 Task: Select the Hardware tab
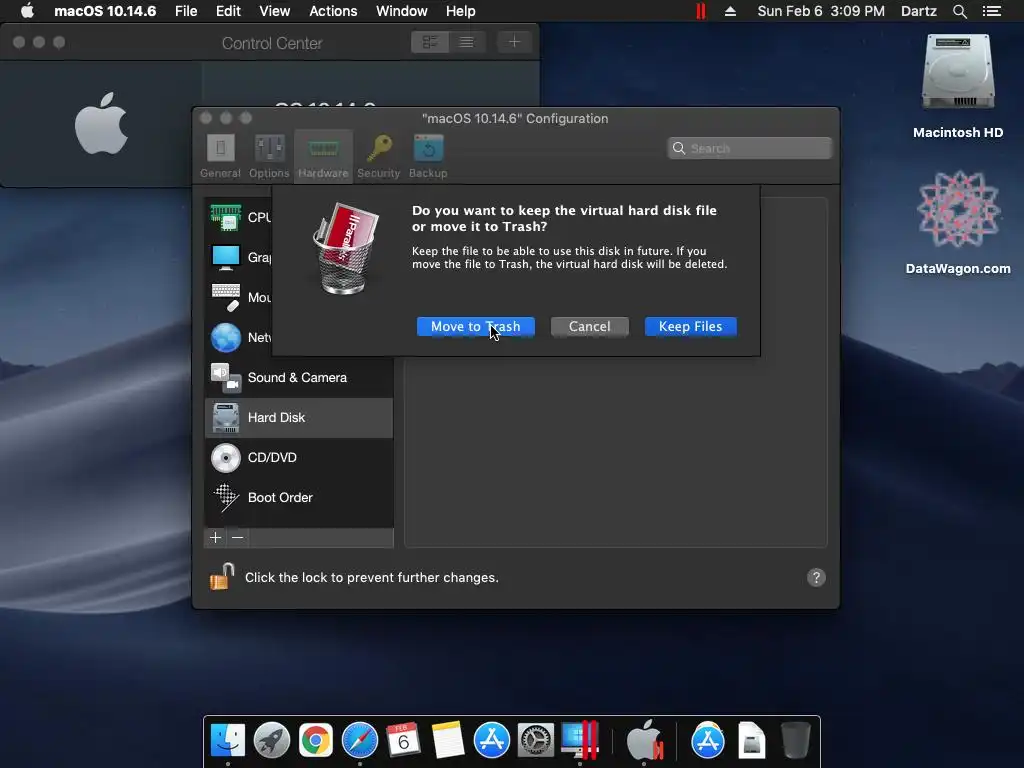coord(323,157)
